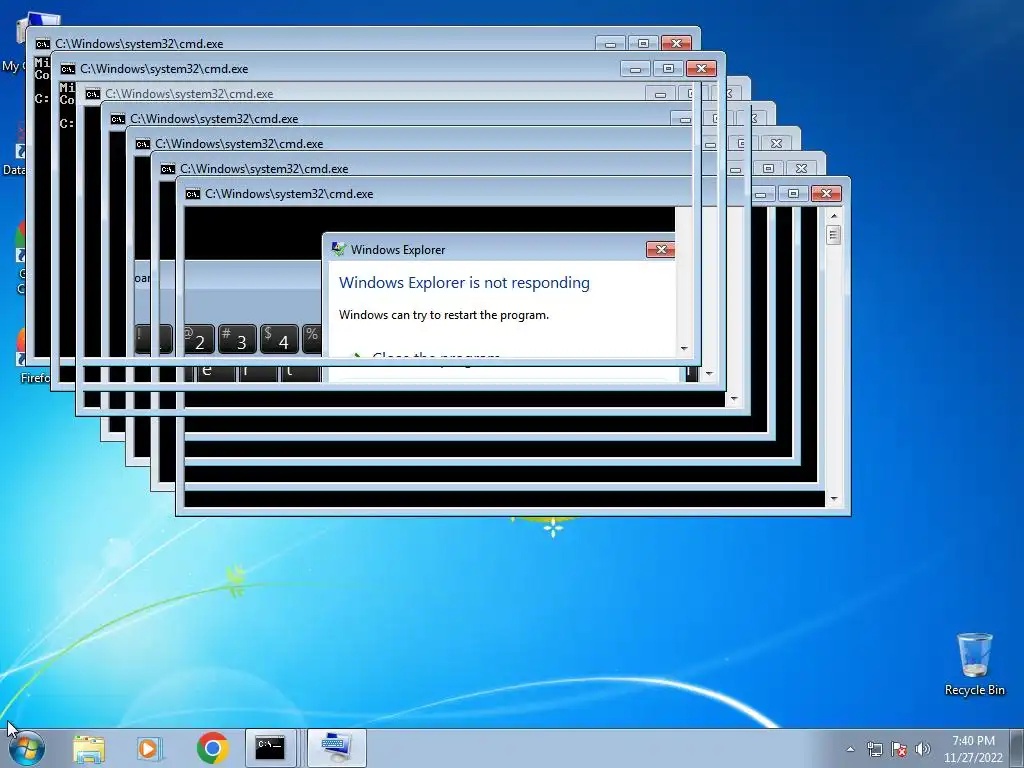Image resolution: width=1024 pixels, height=768 pixels.
Task: Open the network status tray icon
Action: click(x=874, y=749)
